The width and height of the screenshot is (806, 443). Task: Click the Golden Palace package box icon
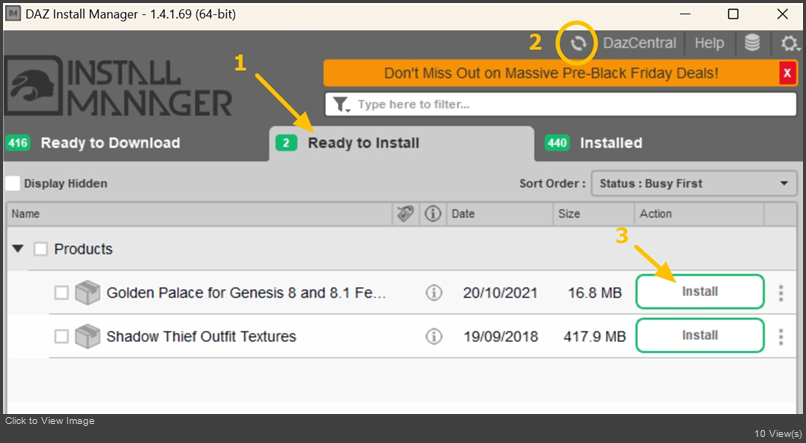coord(87,292)
